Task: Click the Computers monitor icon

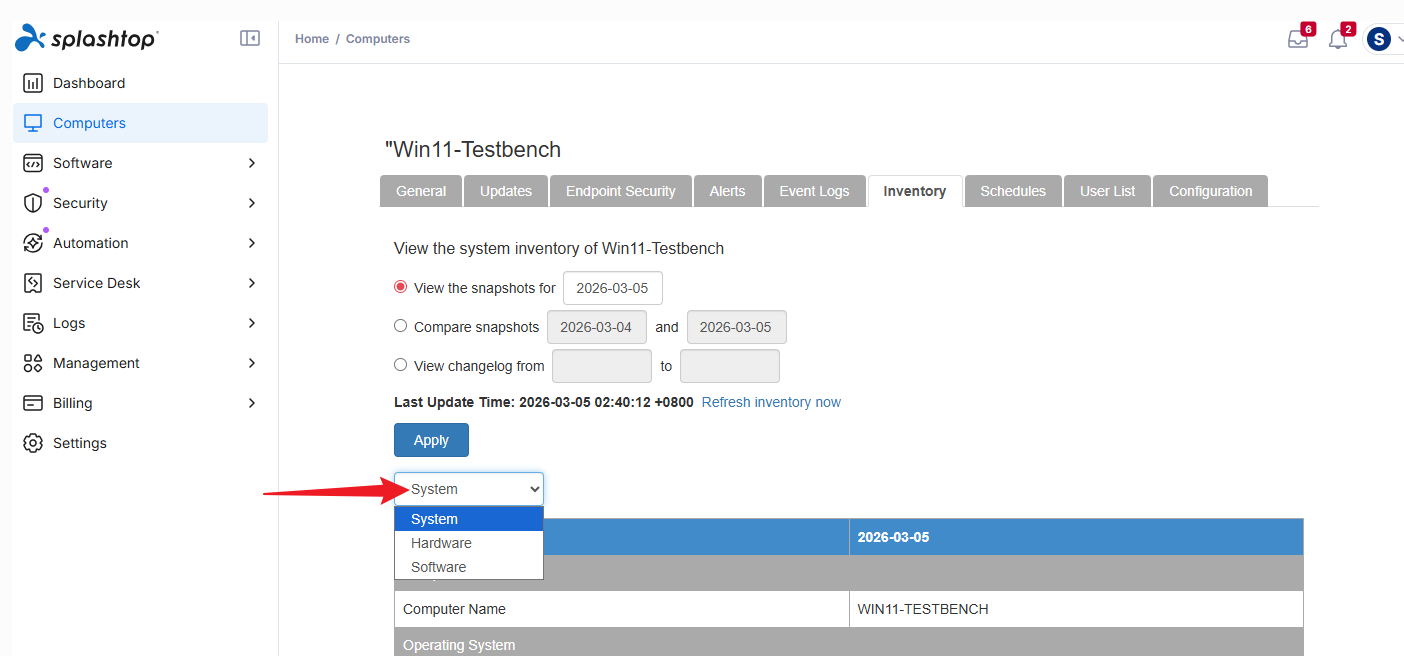Action: (x=33, y=123)
